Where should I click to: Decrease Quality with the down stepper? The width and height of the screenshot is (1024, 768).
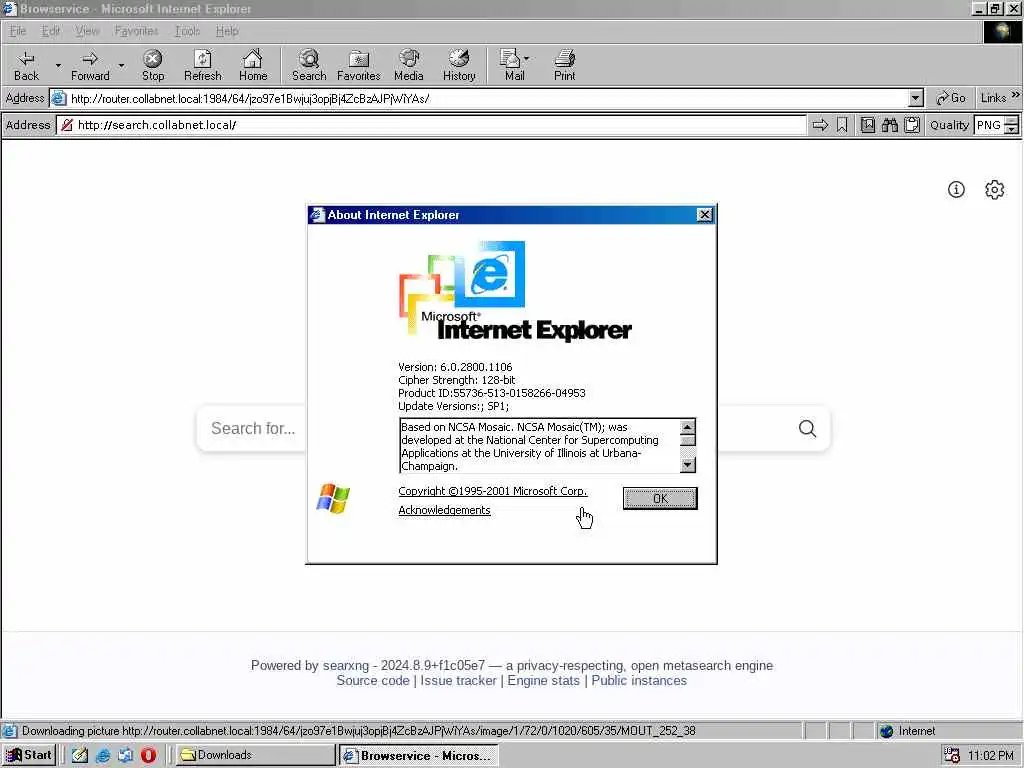1012,129
